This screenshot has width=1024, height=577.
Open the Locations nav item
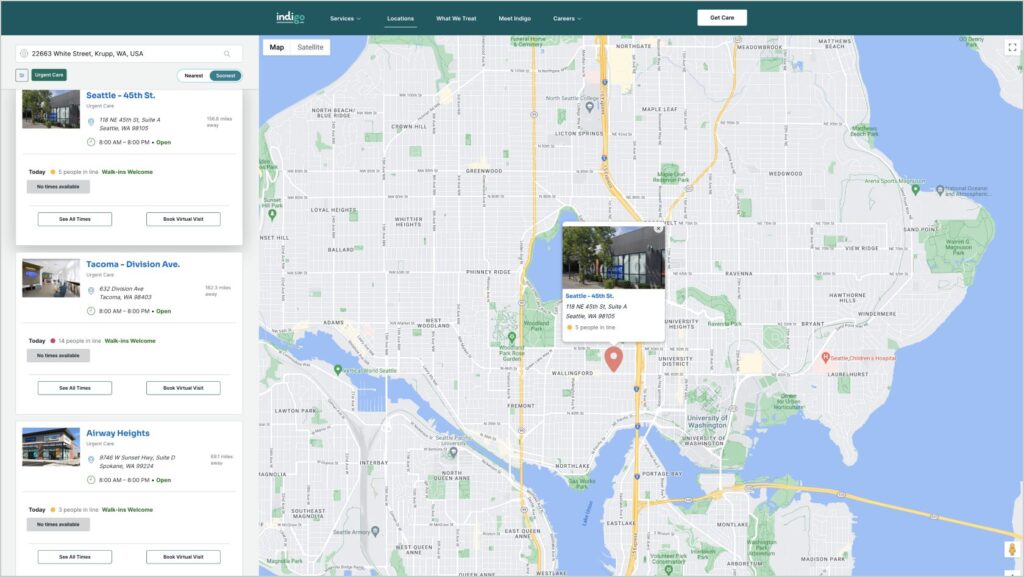[x=400, y=18]
